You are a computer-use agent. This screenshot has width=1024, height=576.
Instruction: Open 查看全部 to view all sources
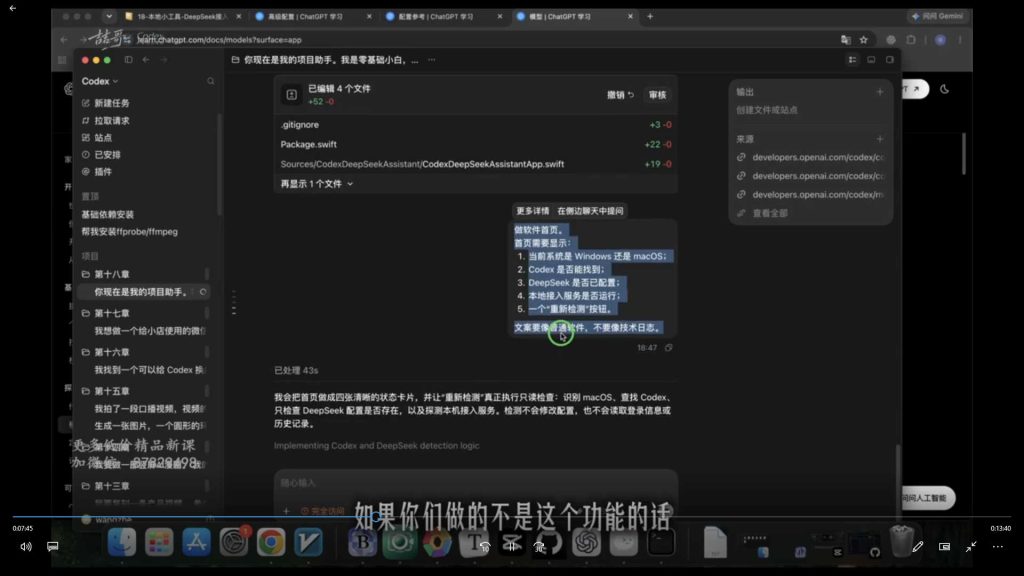click(770, 214)
